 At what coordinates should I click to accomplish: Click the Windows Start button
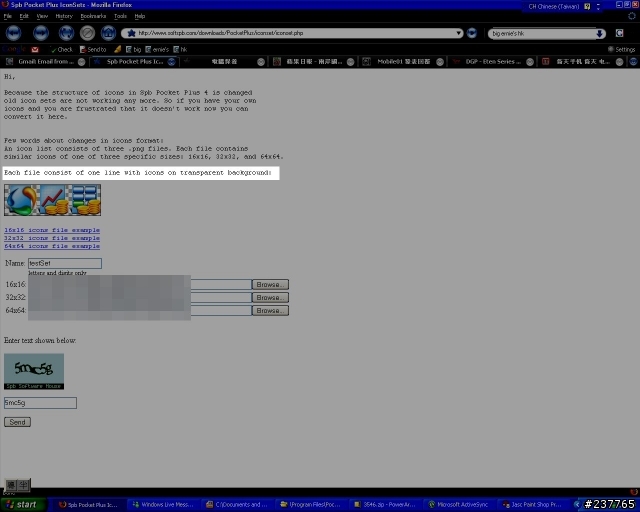pos(23,505)
